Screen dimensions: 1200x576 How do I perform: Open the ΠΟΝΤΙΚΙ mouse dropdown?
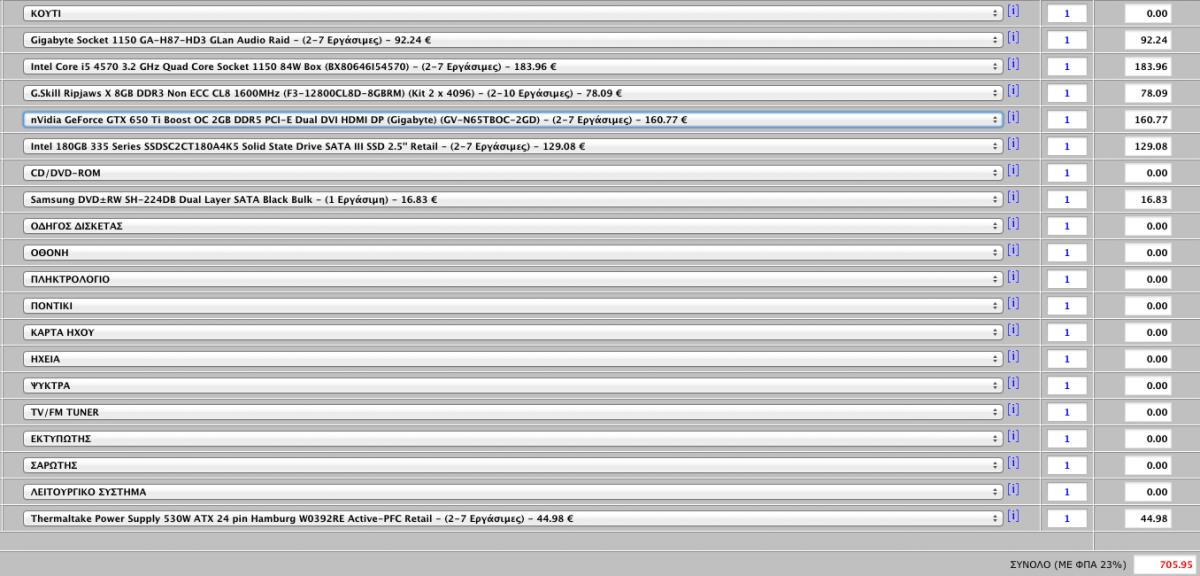pyautogui.click(x=512, y=306)
